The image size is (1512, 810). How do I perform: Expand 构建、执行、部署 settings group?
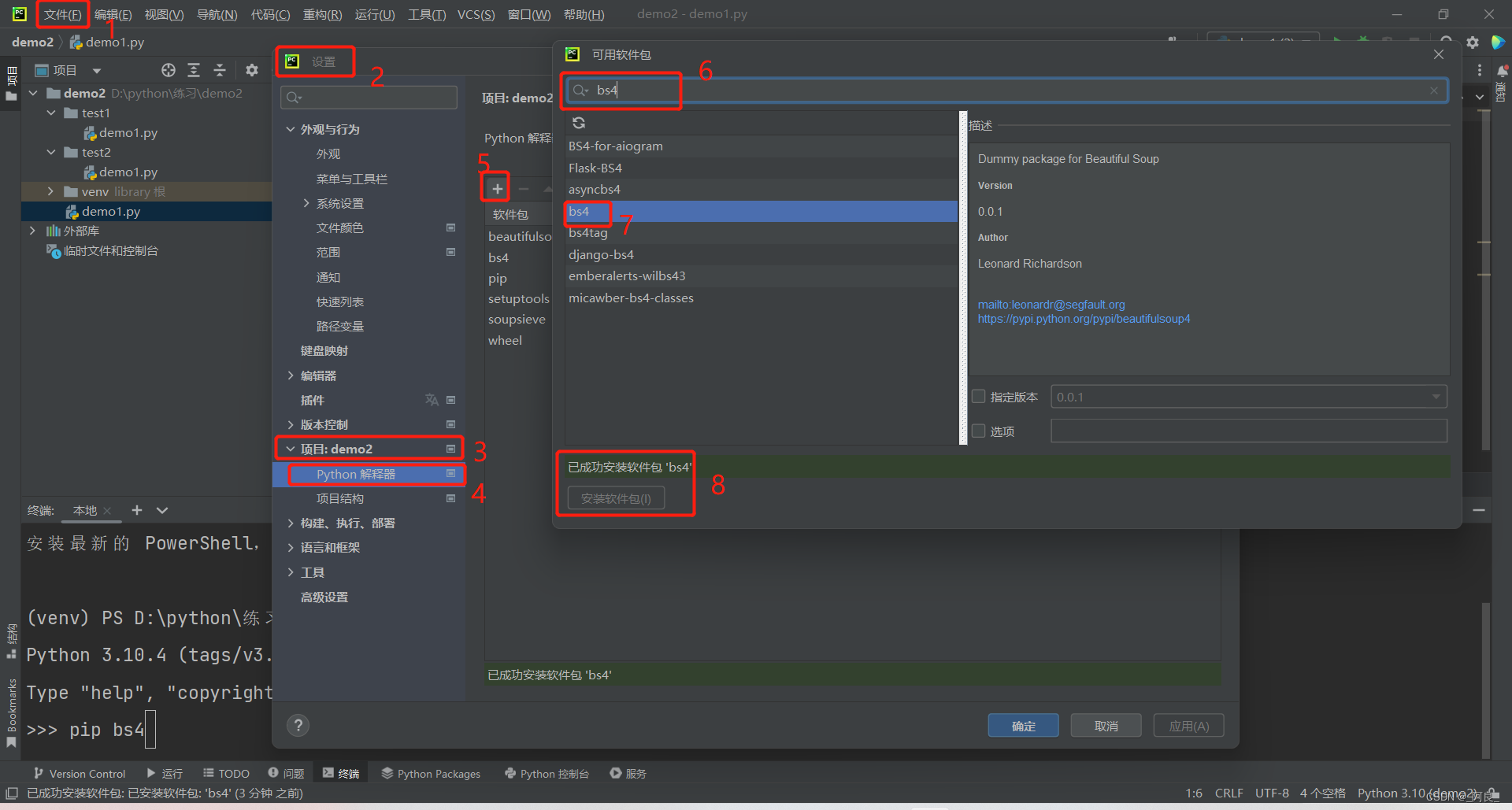(x=291, y=523)
